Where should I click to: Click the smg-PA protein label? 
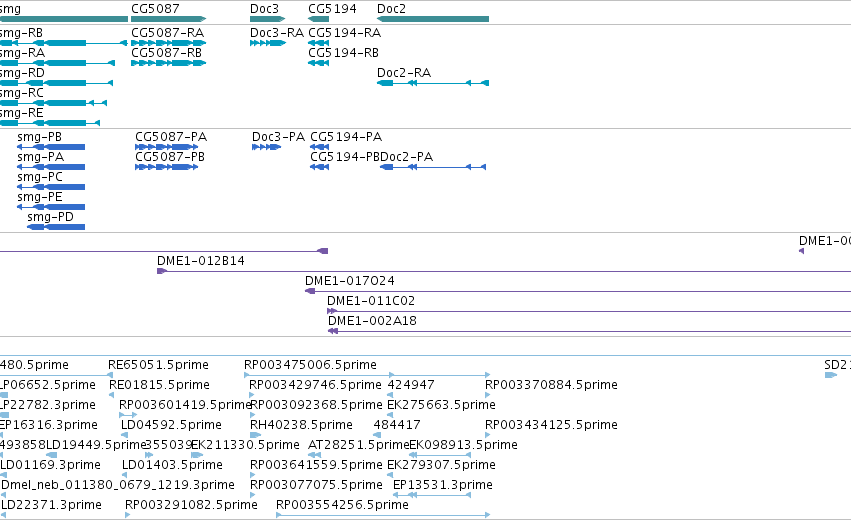pyautogui.click(x=41, y=157)
